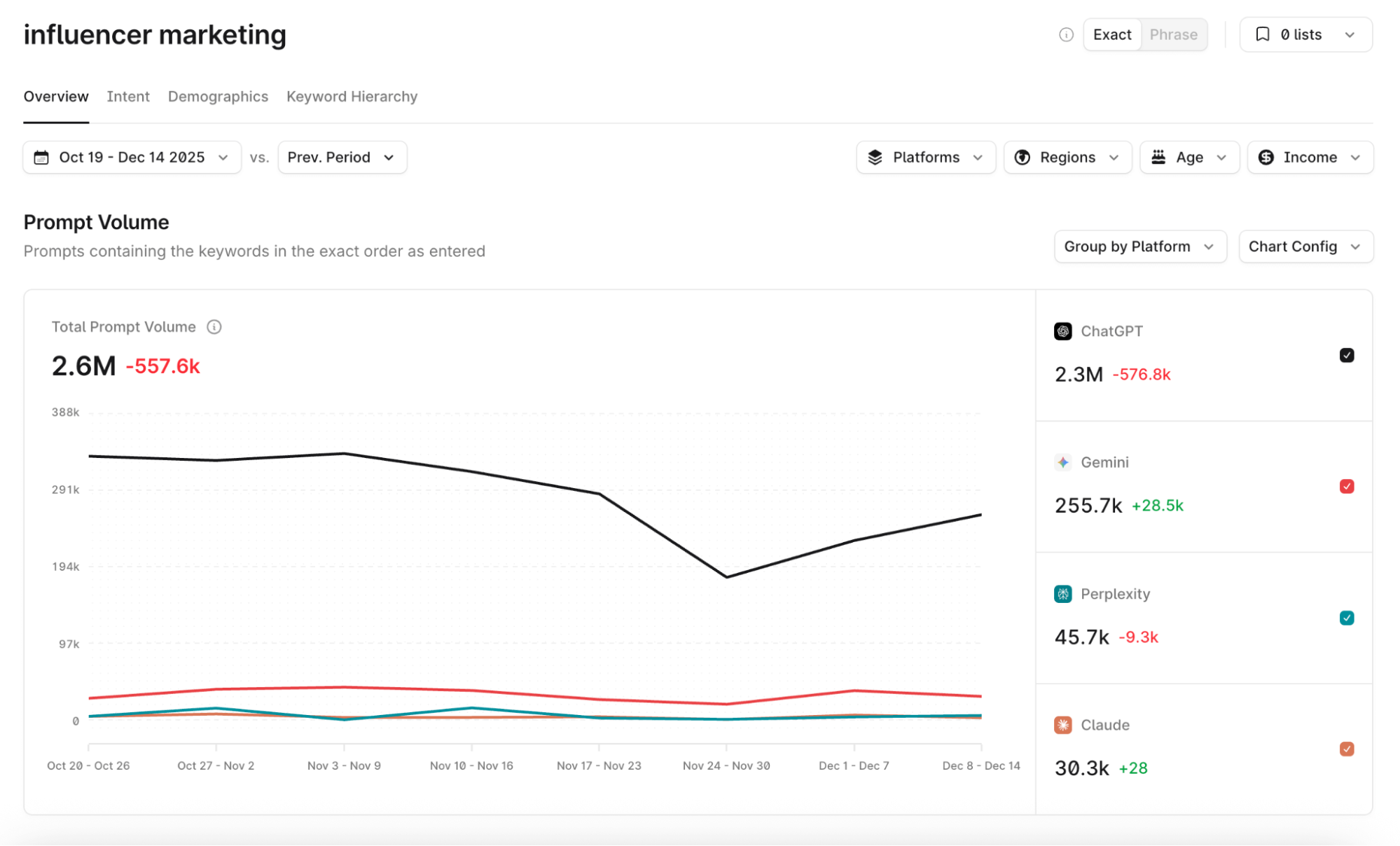Open the Keyword Hierarchy tab
Viewport: 1400px width, 846px height.
click(x=352, y=97)
